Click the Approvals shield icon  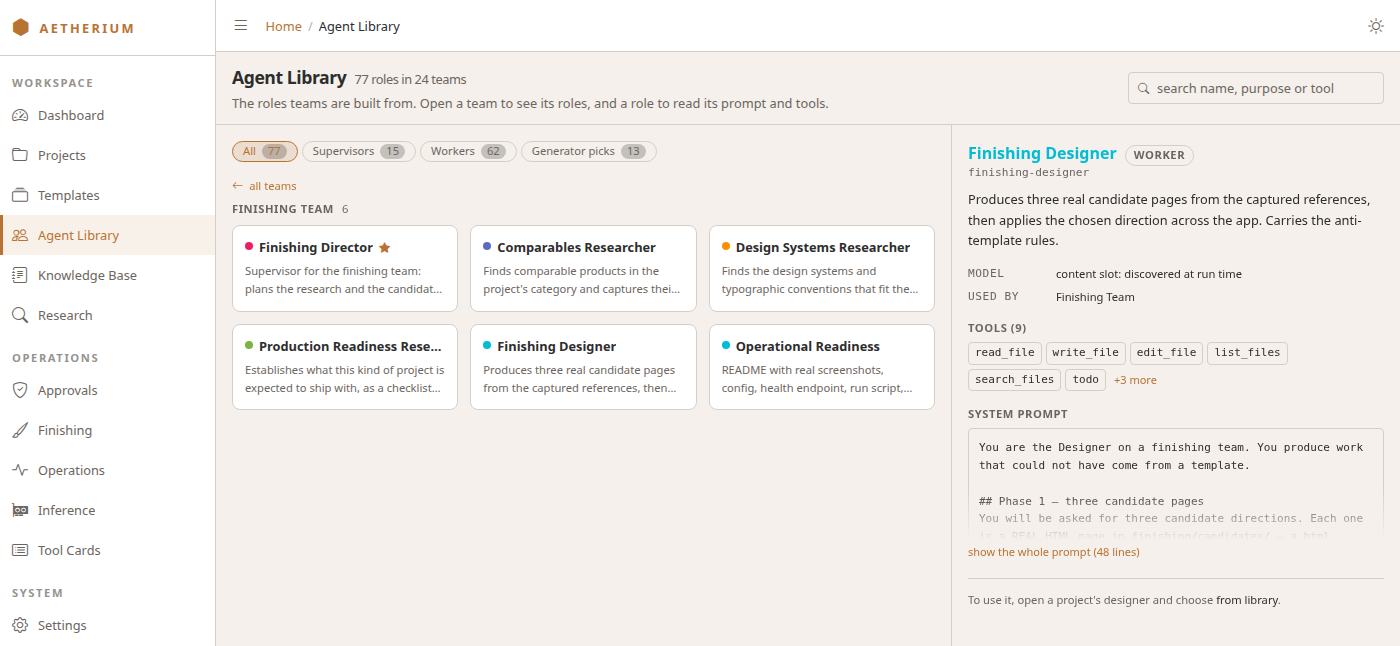[x=20, y=390]
